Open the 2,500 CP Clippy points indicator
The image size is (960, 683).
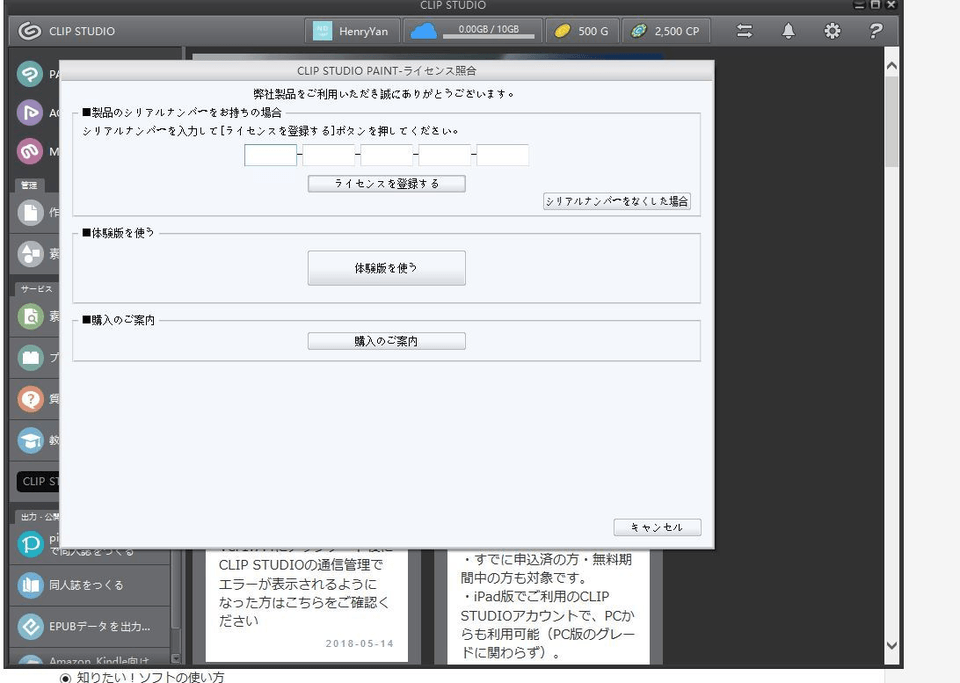tap(666, 31)
